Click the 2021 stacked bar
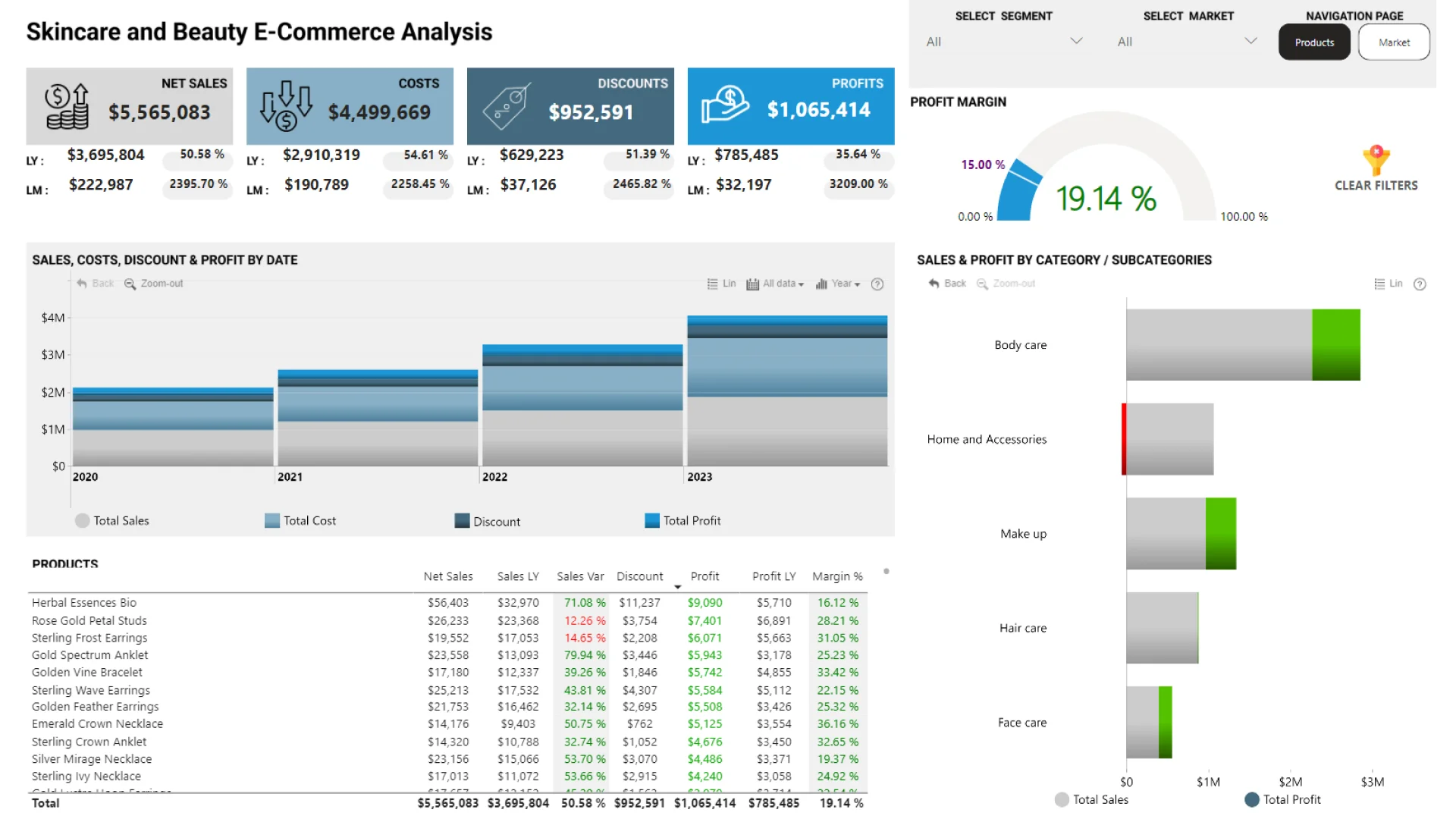Viewport: 1456px width, 819px height. 378,418
